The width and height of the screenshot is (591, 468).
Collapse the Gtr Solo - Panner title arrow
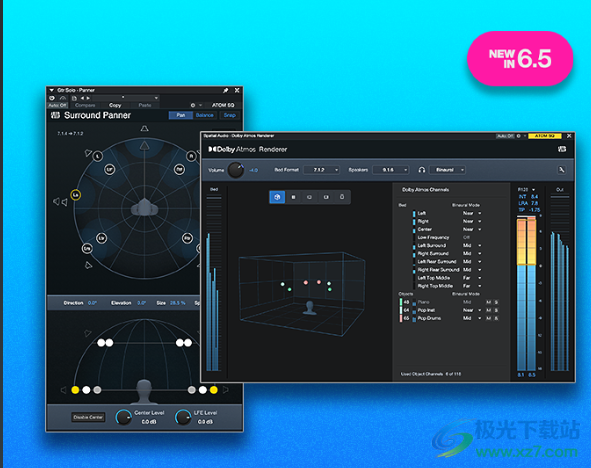52,90
